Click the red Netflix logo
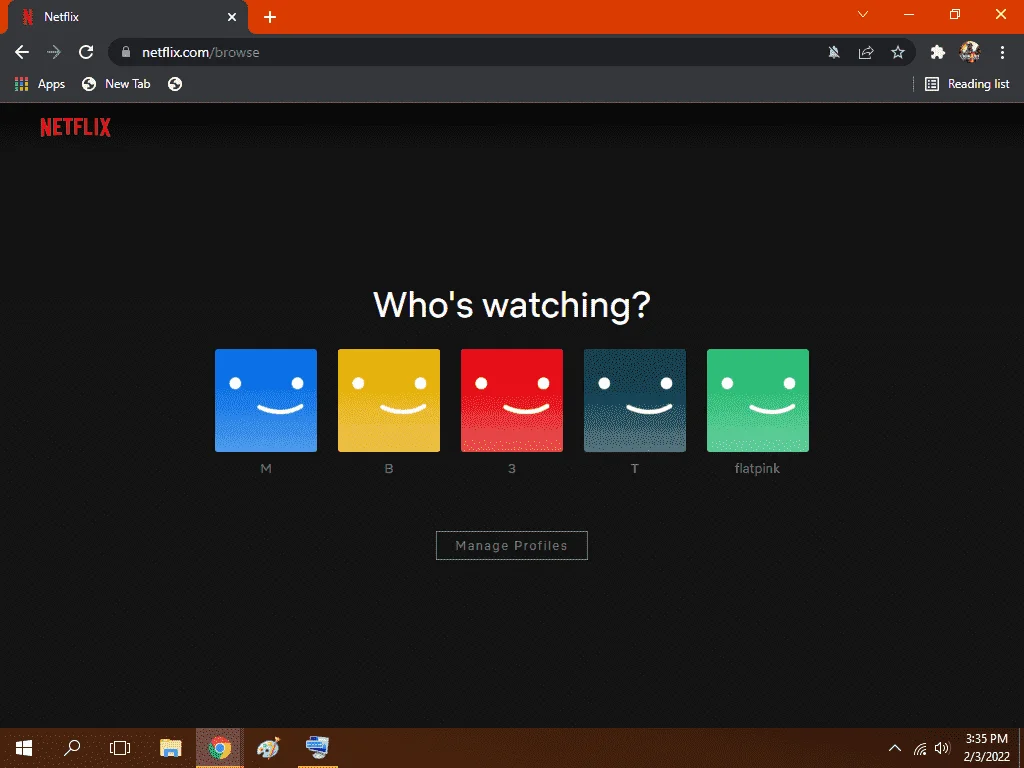The width and height of the screenshot is (1024, 768). click(76, 127)
